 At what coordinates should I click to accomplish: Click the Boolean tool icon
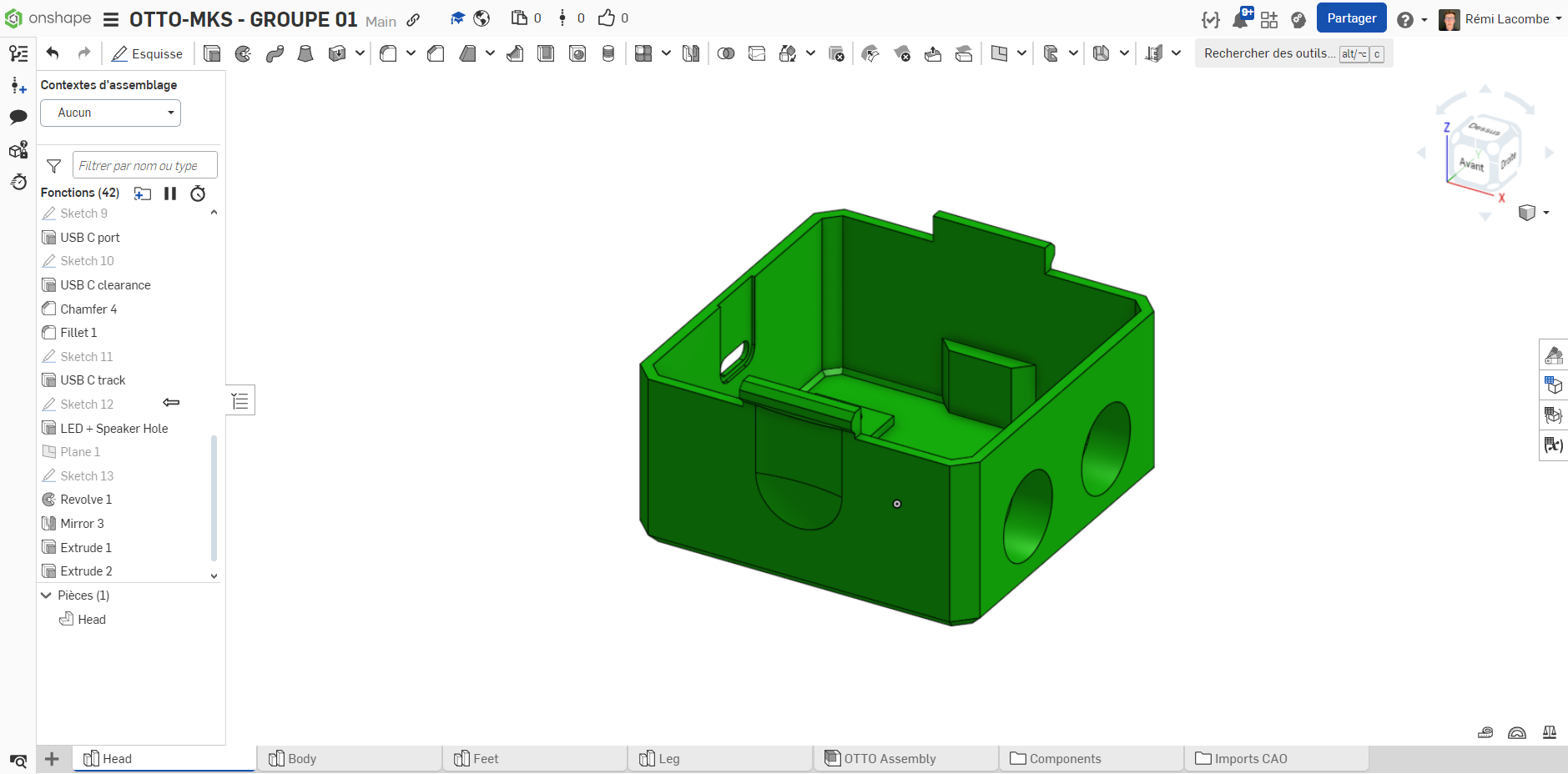(x=726, y=54)
